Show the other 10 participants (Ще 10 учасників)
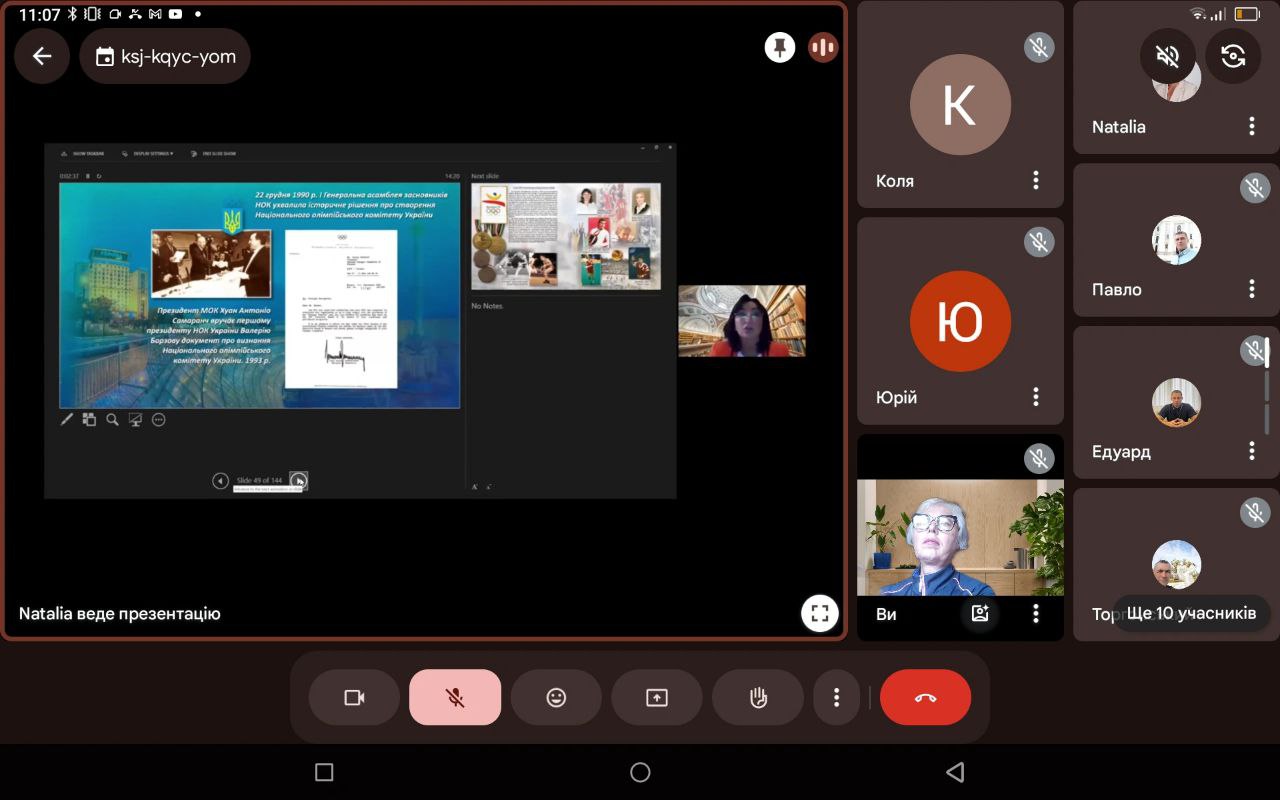The width and height of the screenshot is (1280, 800). [1191, 612]
